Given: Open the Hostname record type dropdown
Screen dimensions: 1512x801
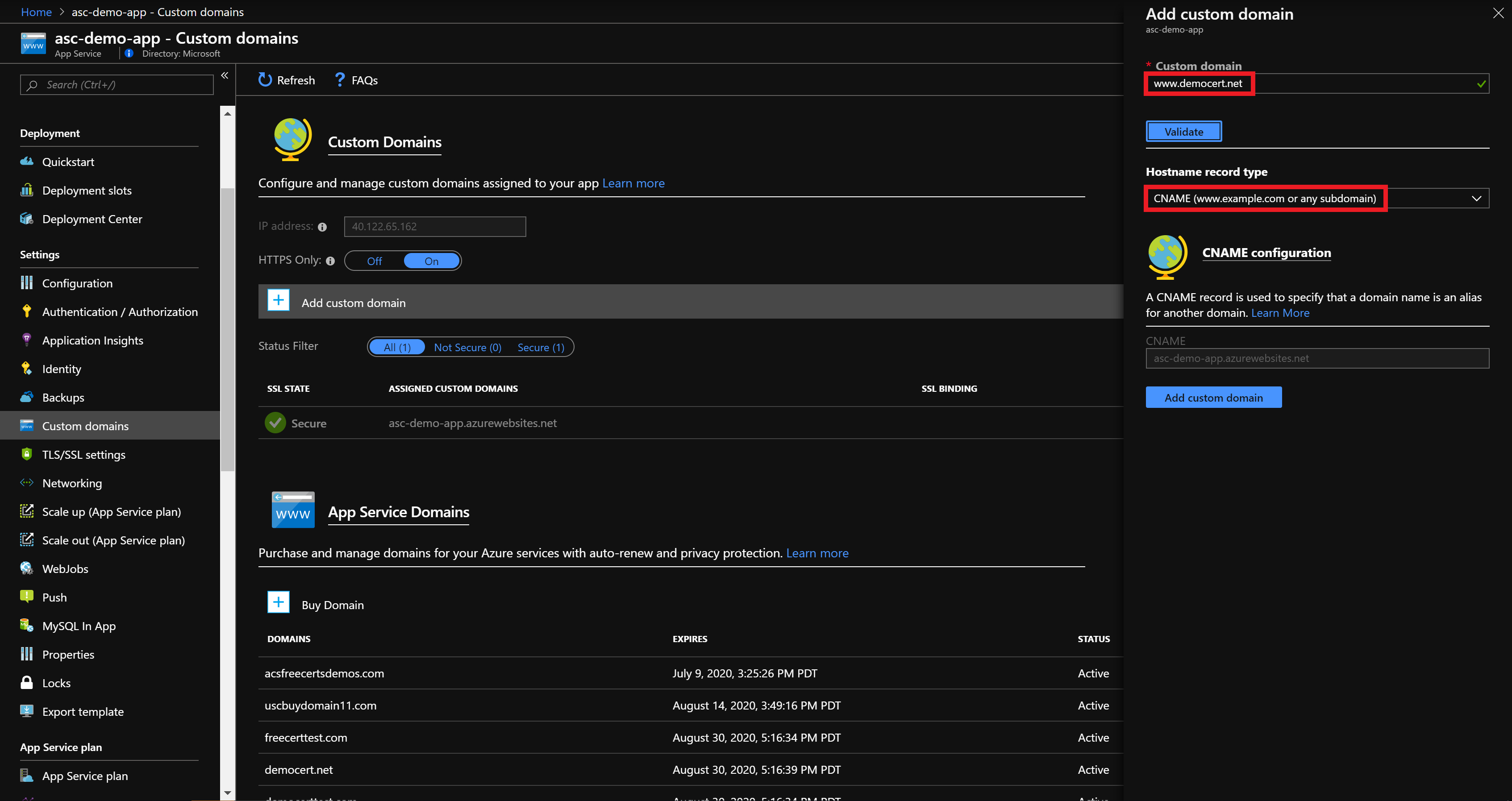Looking at the screenshot, I should (1317, 198).
